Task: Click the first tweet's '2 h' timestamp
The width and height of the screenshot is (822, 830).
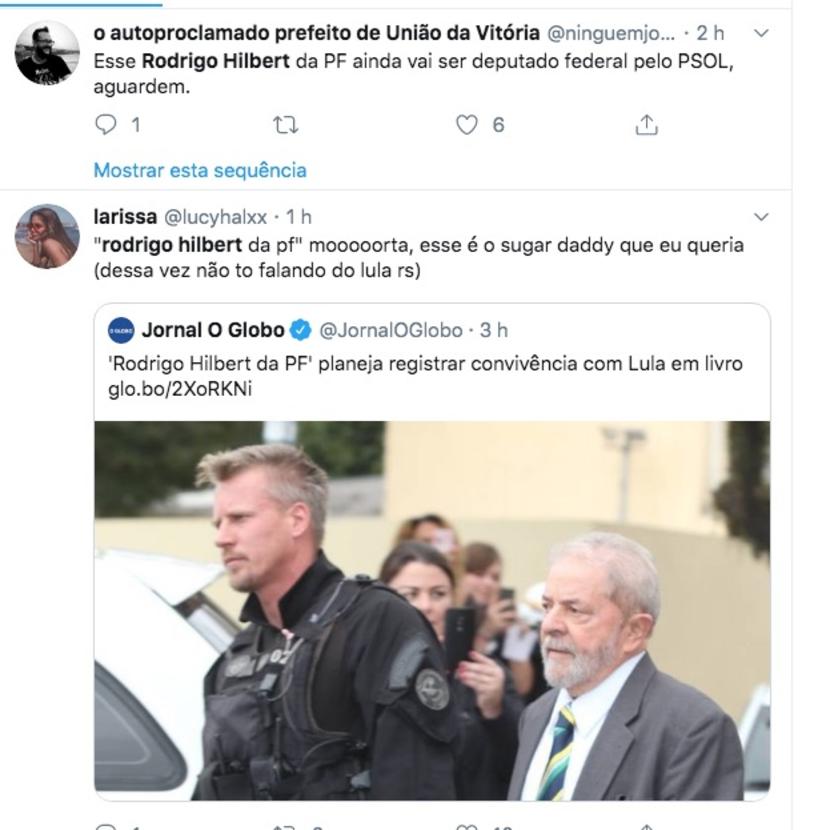Action: pyautogui.click(x=710, y=33)
